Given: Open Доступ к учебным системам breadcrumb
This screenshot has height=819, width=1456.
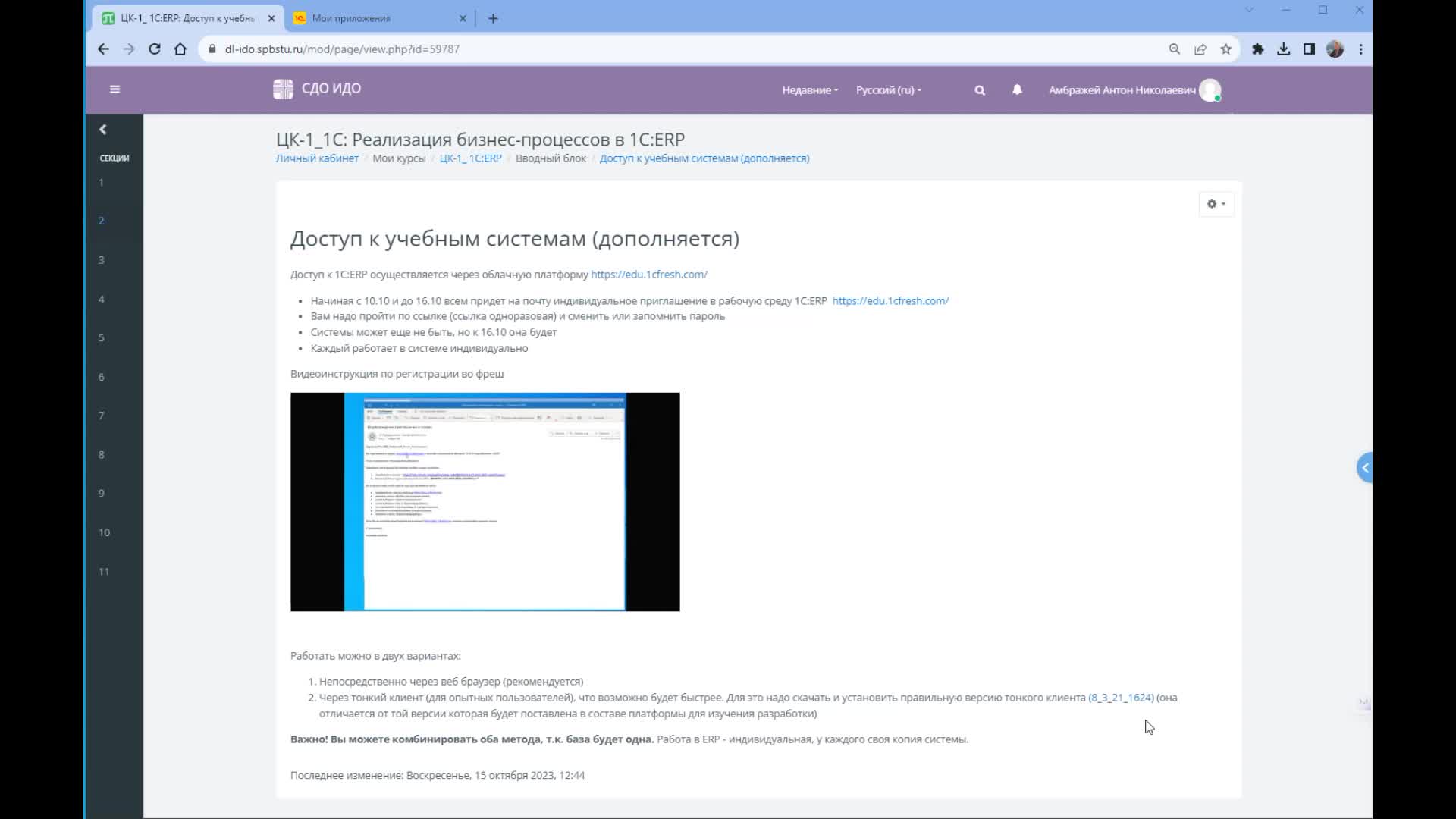Looking at the screenshot, I should pos(704,158).
